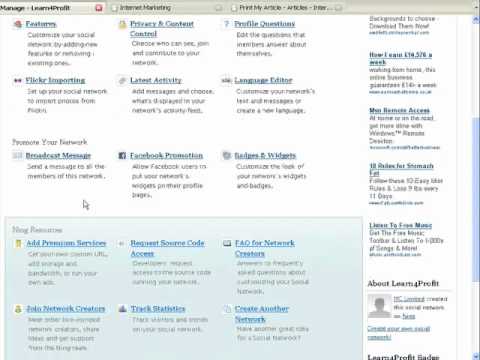
Task: Open the Listen To Free Music ad
Action: (400, 226)
